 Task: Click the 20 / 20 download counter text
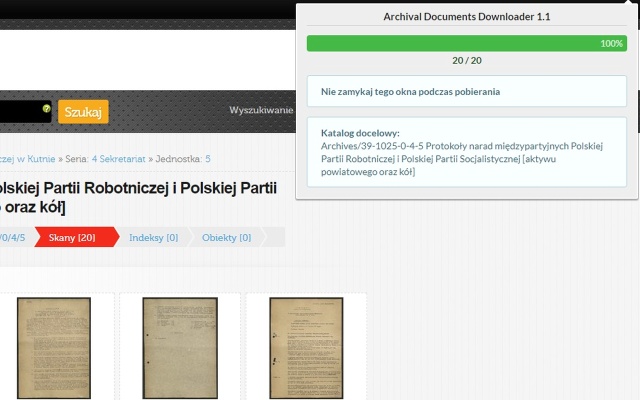(467, 60)
